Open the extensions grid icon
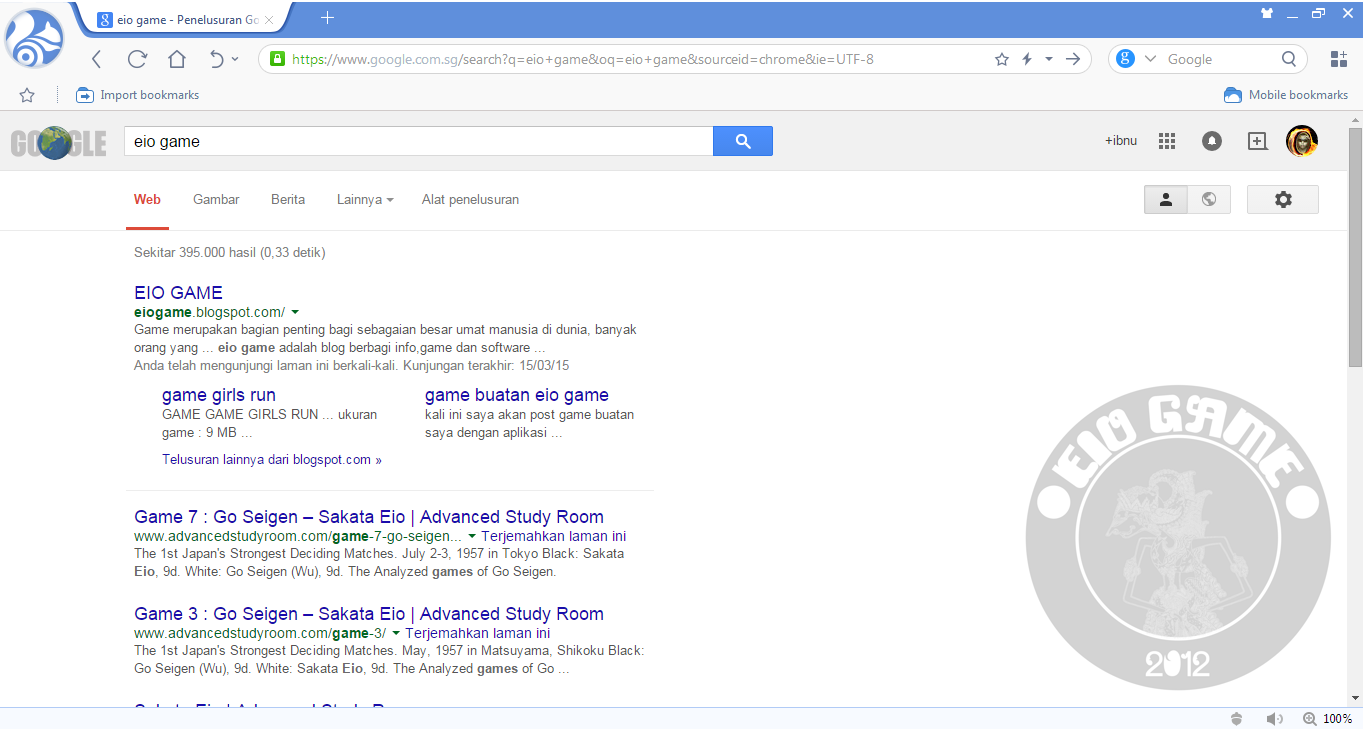 click(x=1339, y=59)
